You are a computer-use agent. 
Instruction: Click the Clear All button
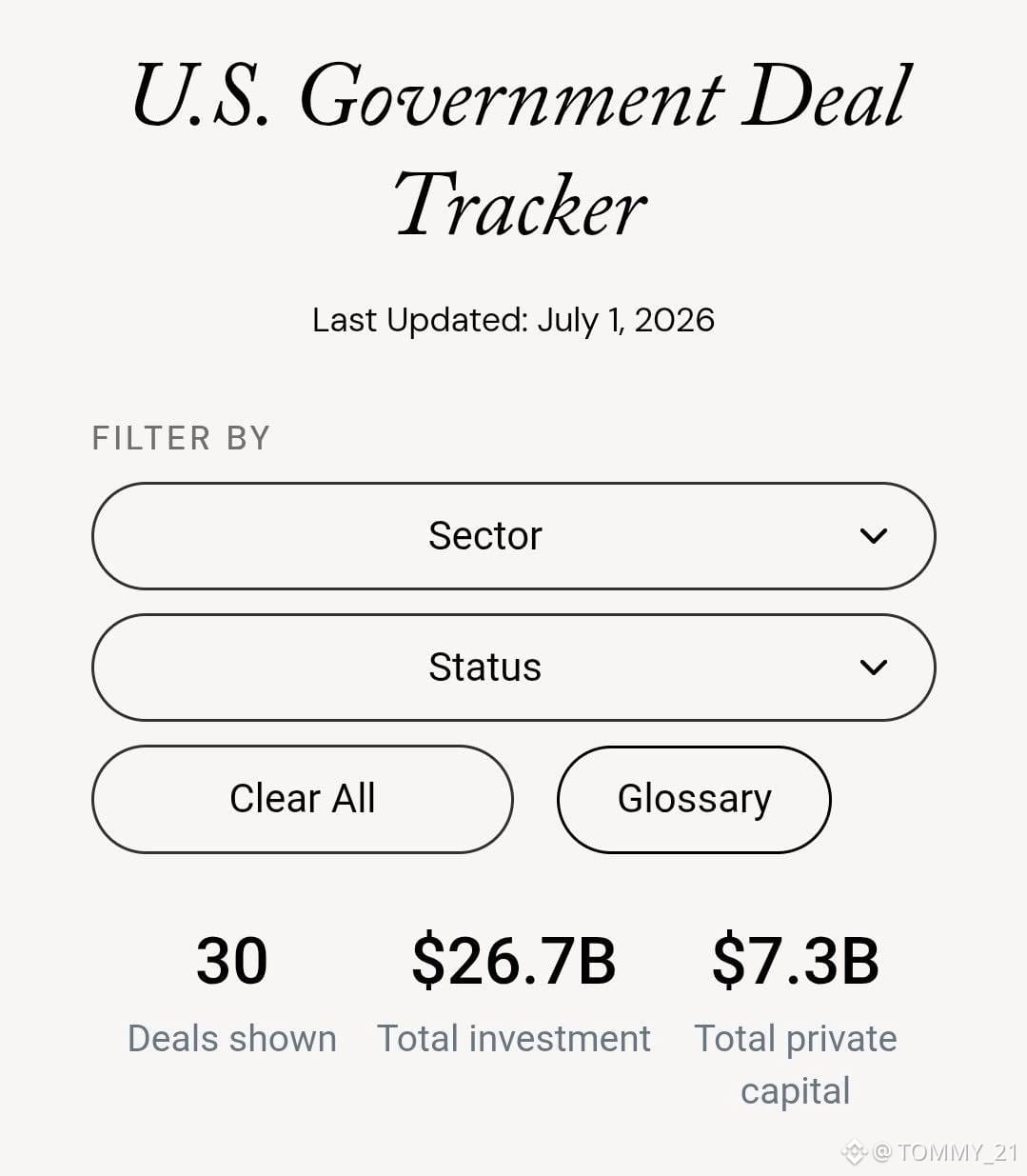[x=303, y=799]
